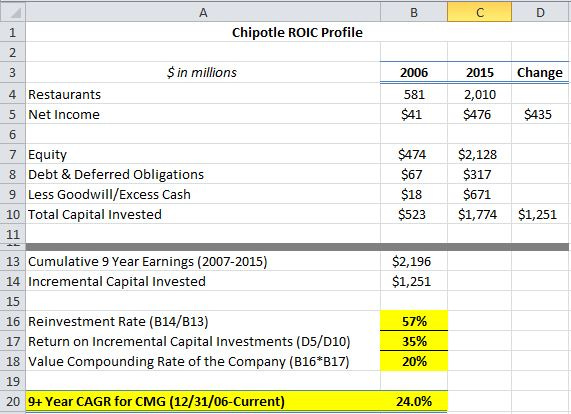Image resolution: width=571 pixels, height=414 pixels.
Task: Click the $1,251 cell in Change column
Action: (x=540, y=214)
